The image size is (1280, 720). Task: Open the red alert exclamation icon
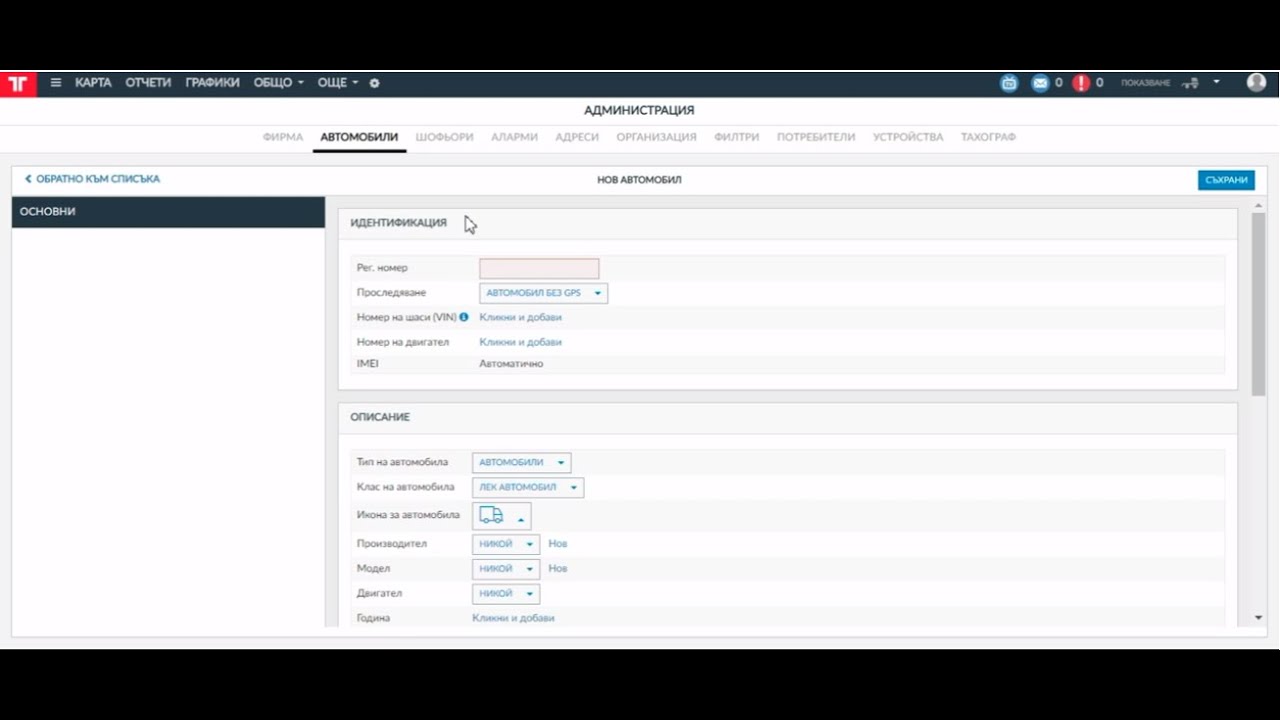[1081, 83]
